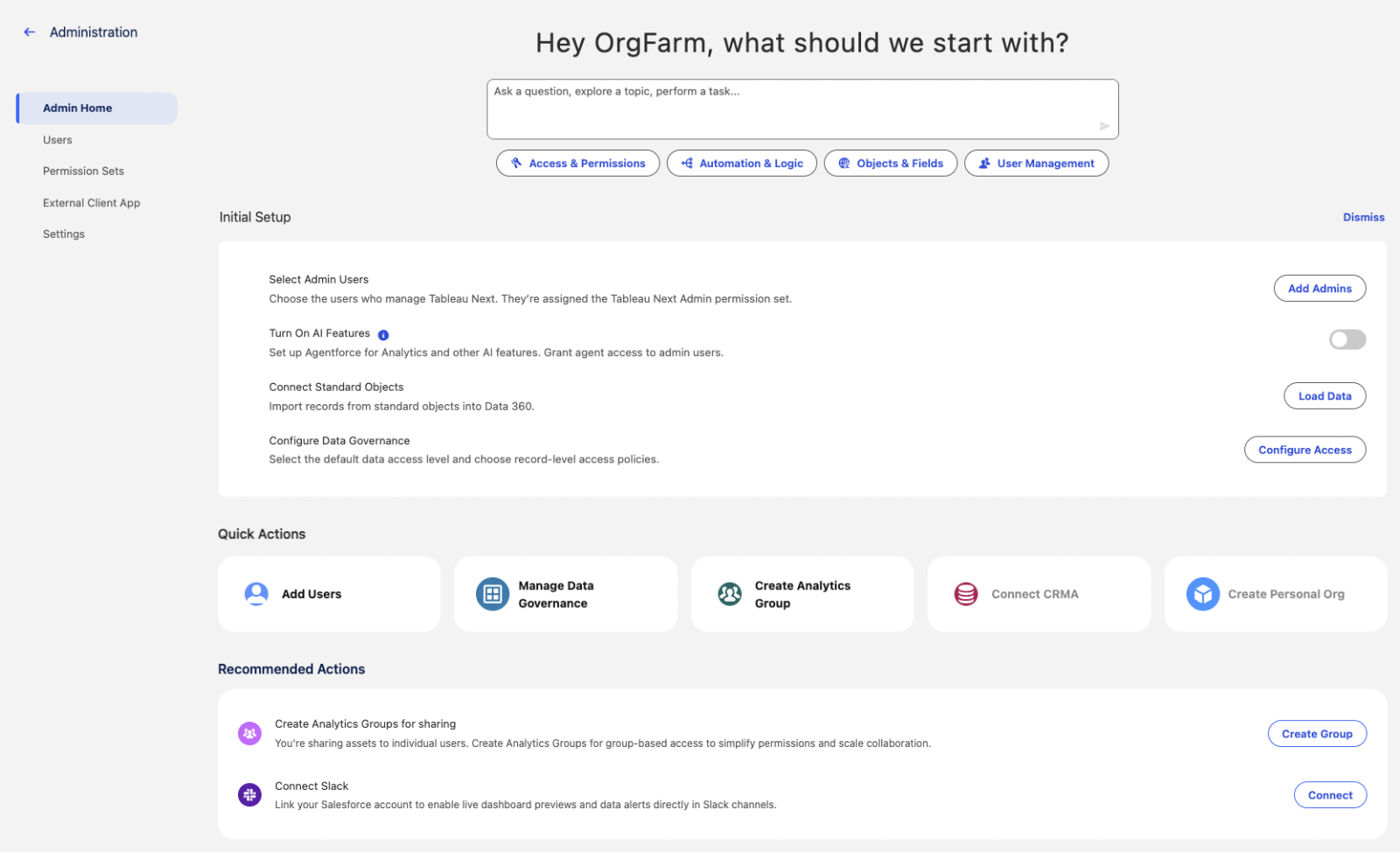Choose the User Management topic chip
Image resolution: width=1400 pixels, height=852 pixels.
coord(1036,164)
